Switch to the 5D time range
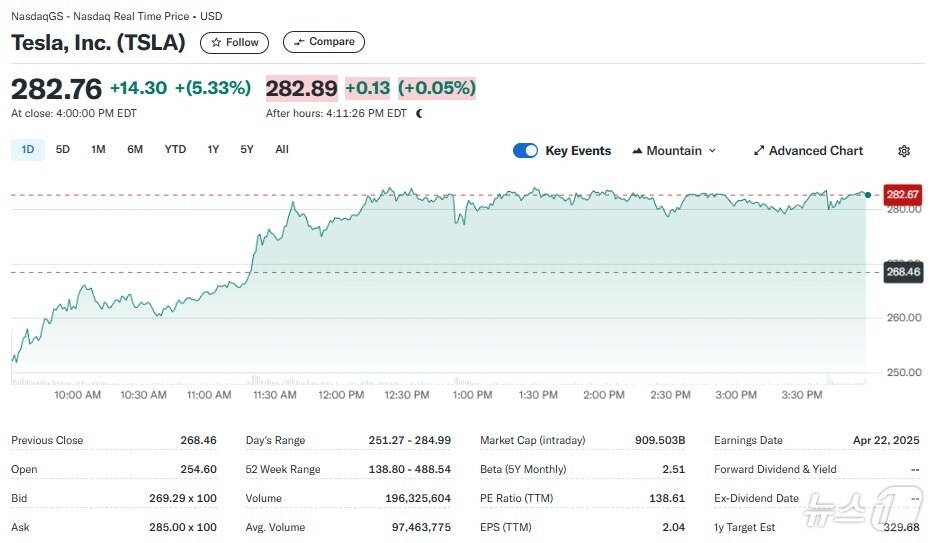 click(x=63, y=150)
